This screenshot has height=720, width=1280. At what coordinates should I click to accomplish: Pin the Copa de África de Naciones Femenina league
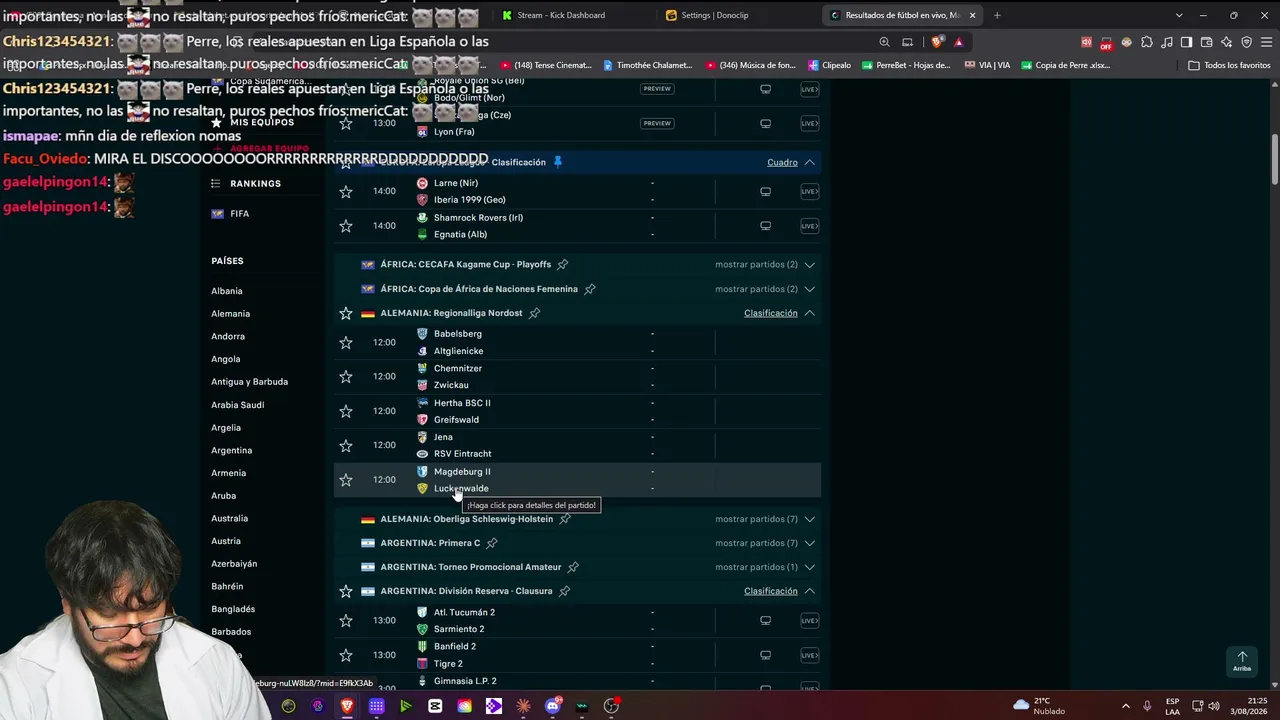(590, 289)
